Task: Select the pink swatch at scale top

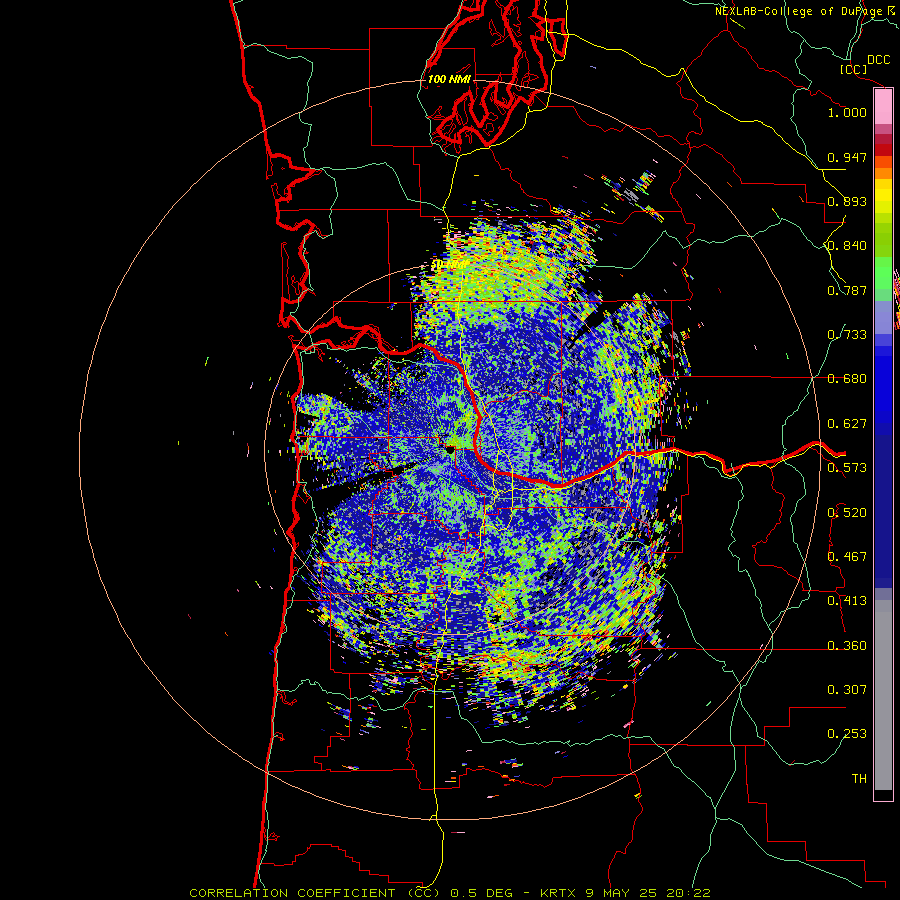Action: pos(883,106)
